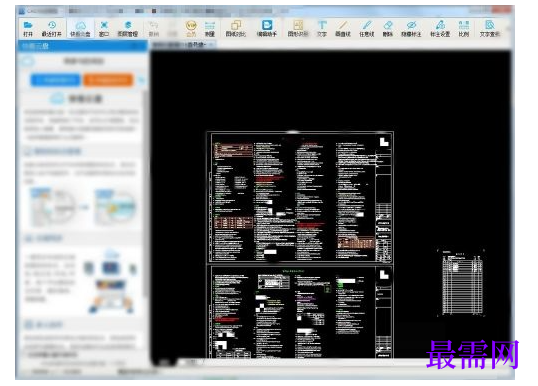This screenshot has height=386, width=538.
Task: Select the 画直线 straight line tool
Action: click(343, 28)
